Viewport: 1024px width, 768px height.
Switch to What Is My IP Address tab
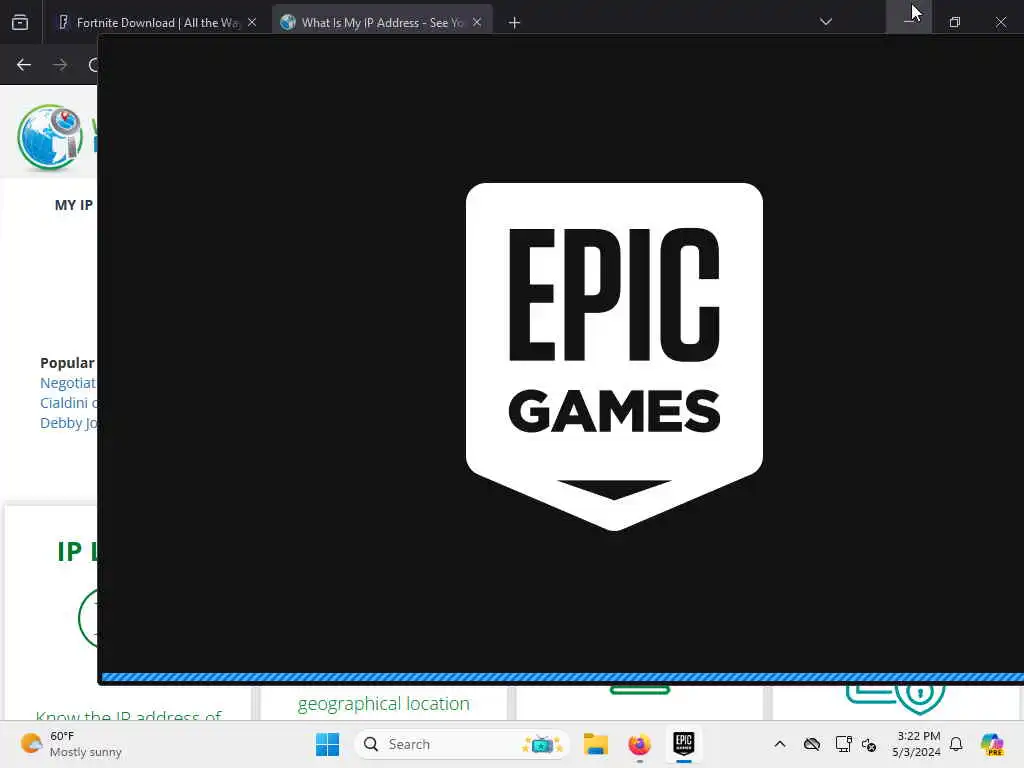pos(382,22)
